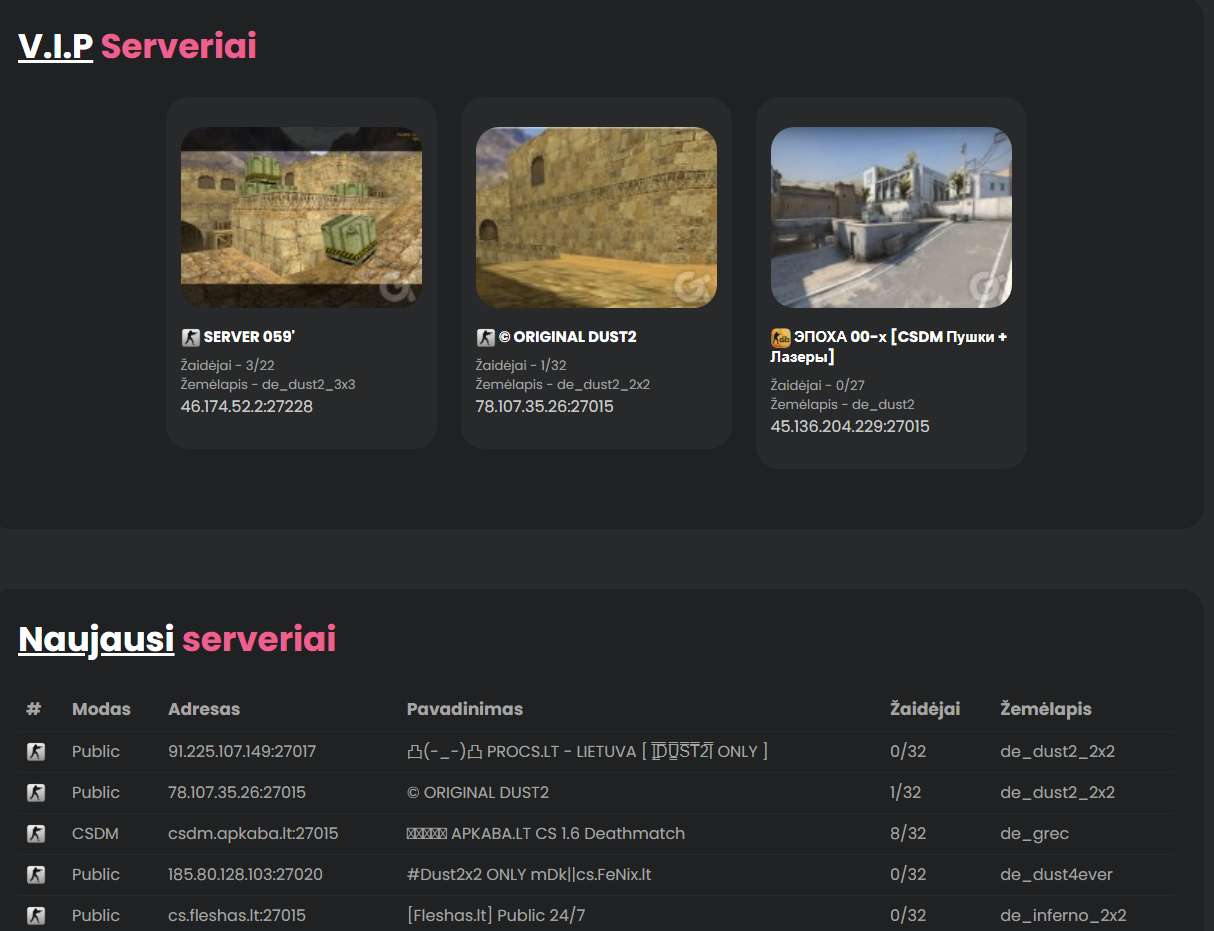
Task: Click the de_inferno_2x2 map cell
Action: point(1064,916)
